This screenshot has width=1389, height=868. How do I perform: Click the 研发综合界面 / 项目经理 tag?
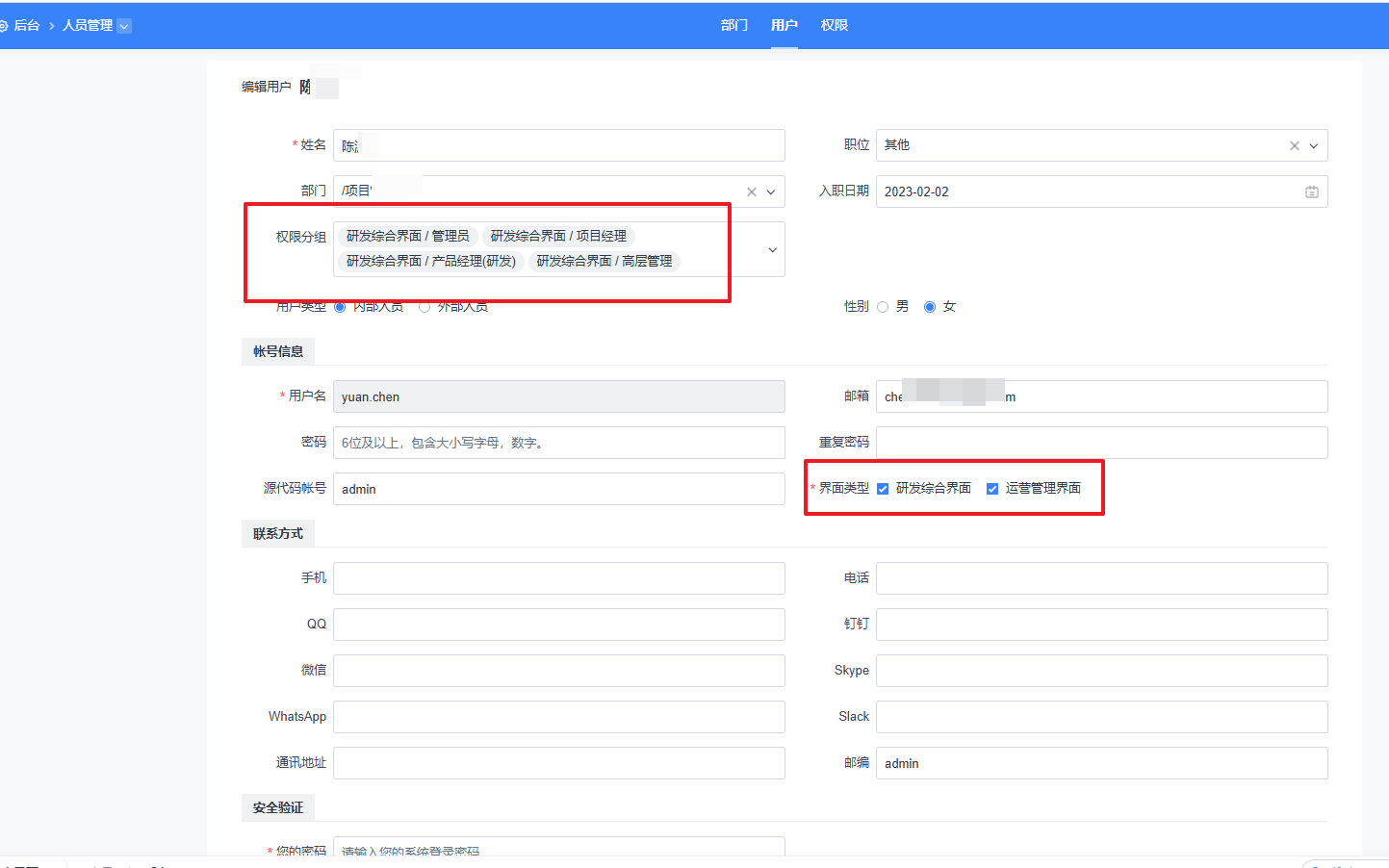tap(558, 236)
